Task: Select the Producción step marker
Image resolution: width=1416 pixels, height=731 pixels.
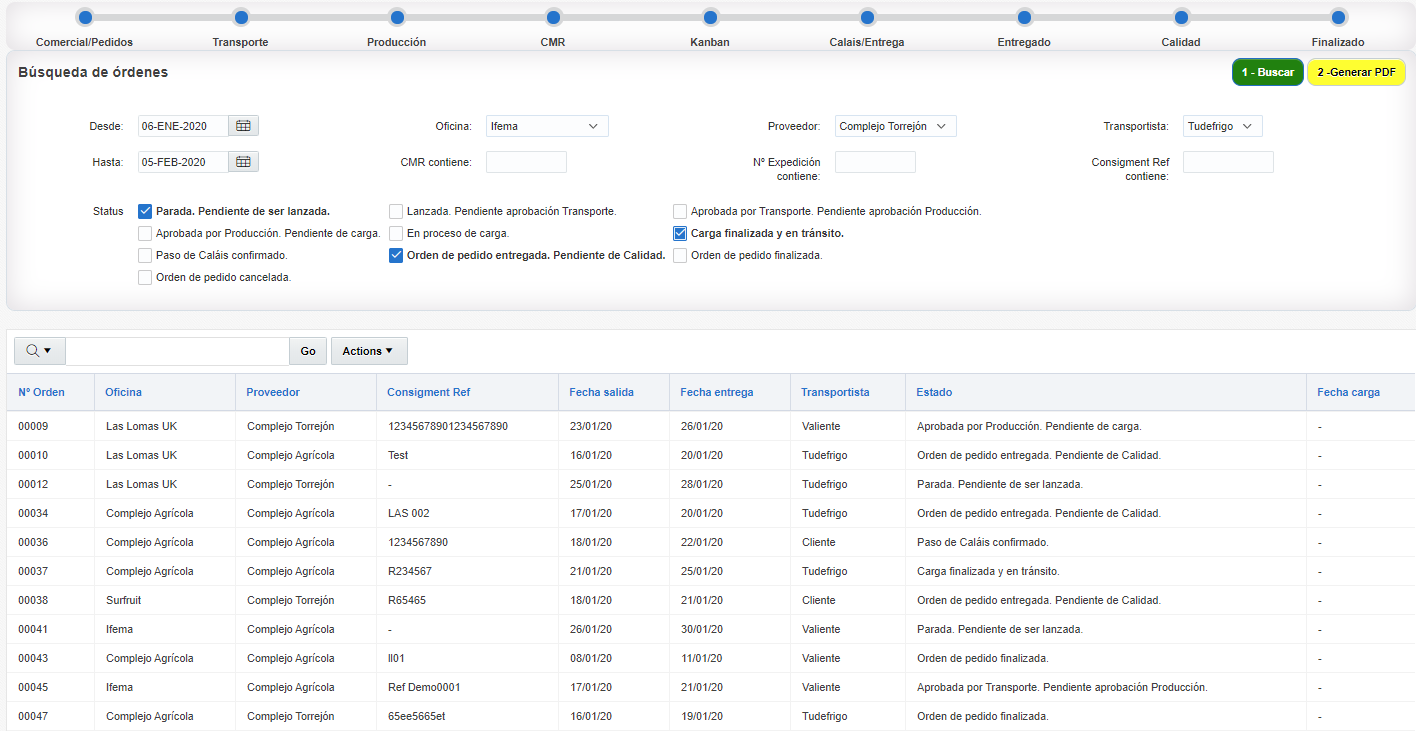Action: pos(397,17)
